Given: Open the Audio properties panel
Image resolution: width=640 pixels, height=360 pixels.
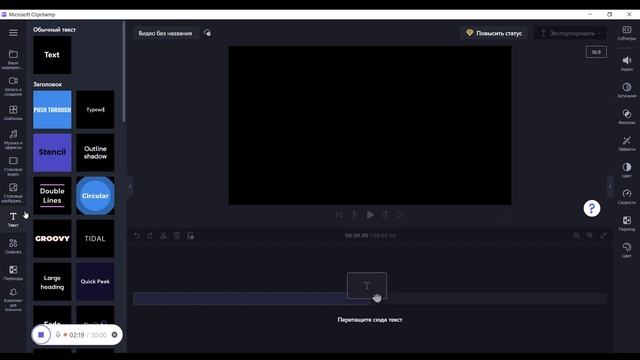Looking at the screenshot, I should [627, 64].
